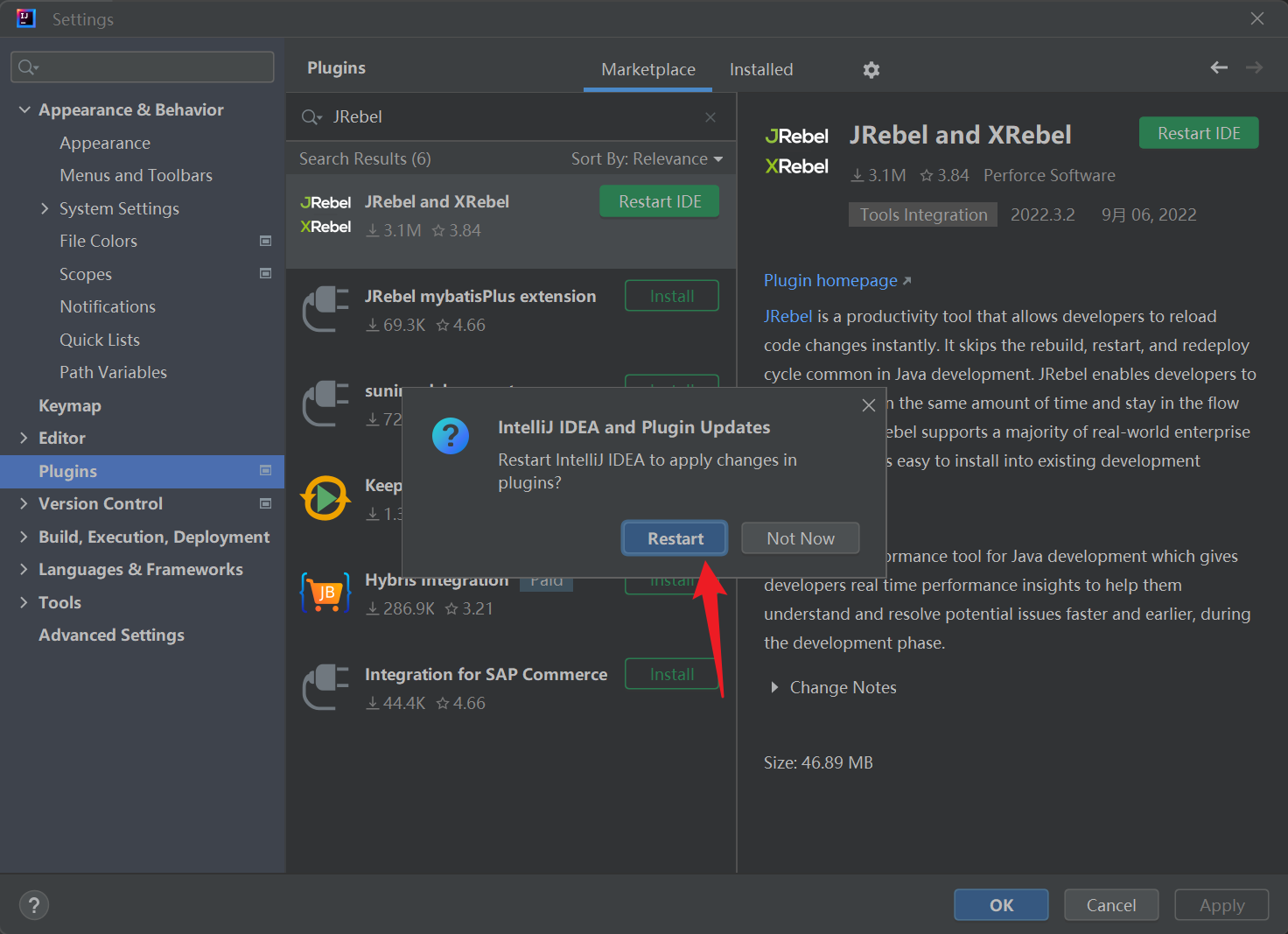Viewport: 1288px width, 934px height.
Task: Open the Sort By: Relevance dropdown
Action: click(x=647, y=159)
